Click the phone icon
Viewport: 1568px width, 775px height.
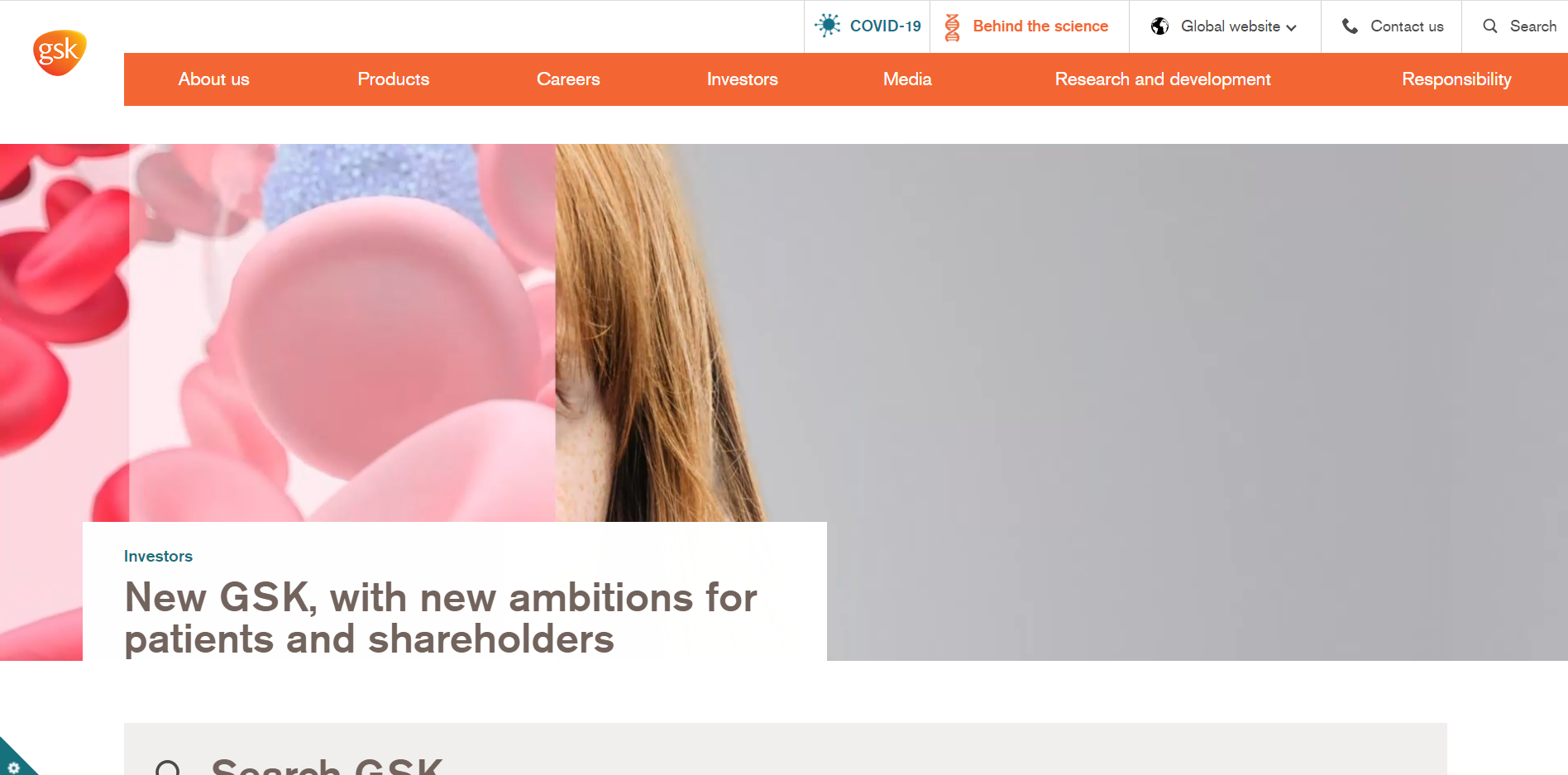1350,26
